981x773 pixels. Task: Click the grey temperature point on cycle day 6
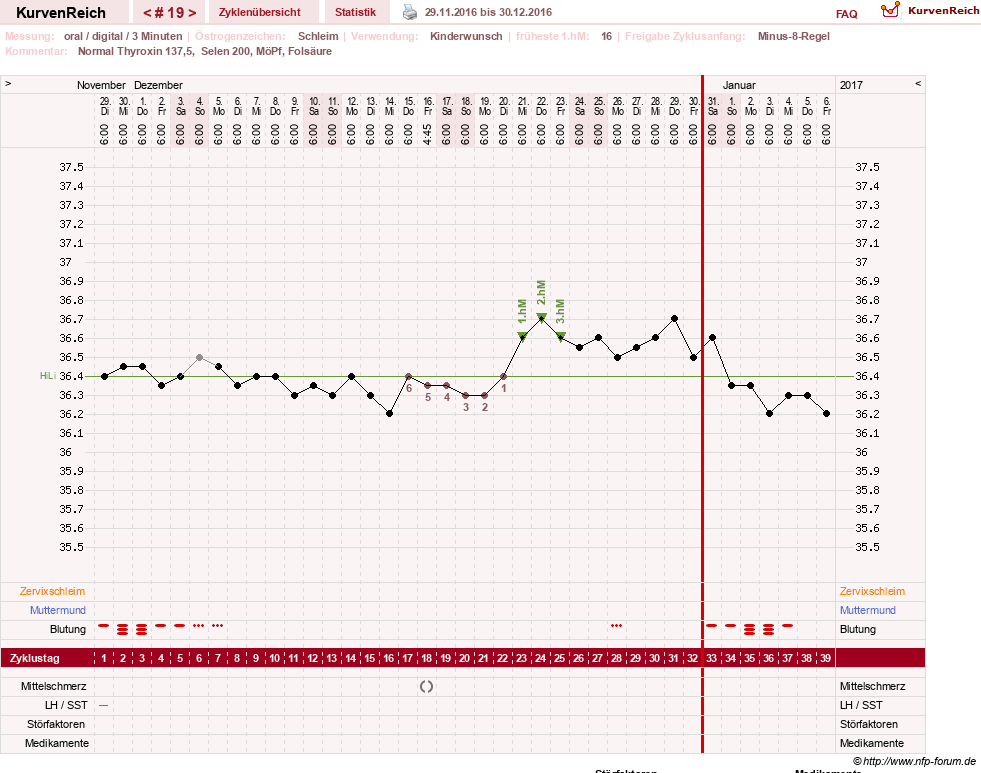point(200,357)
